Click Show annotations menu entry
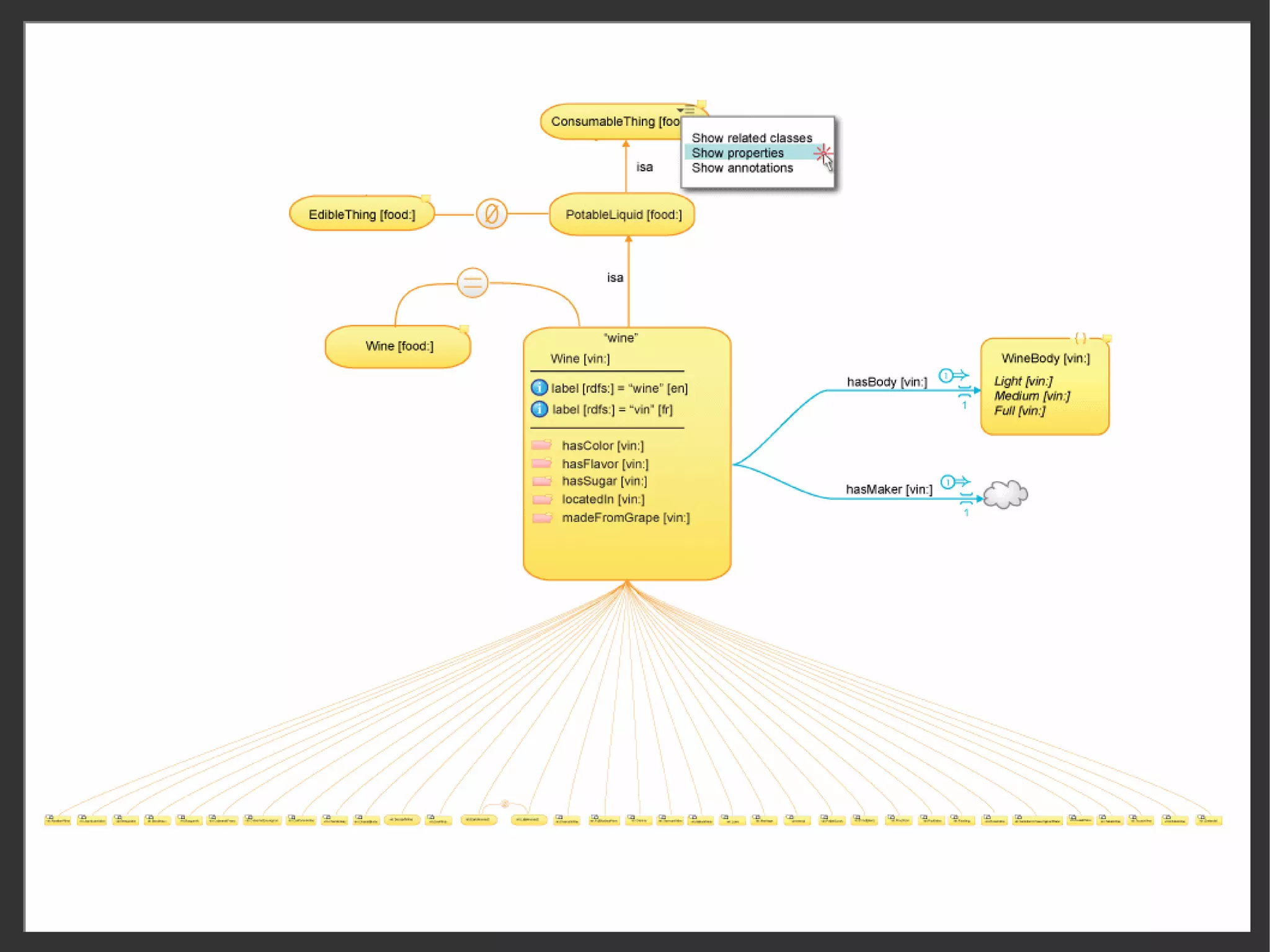This screenshot has width=1270, height=952. [x=742, y=168]
